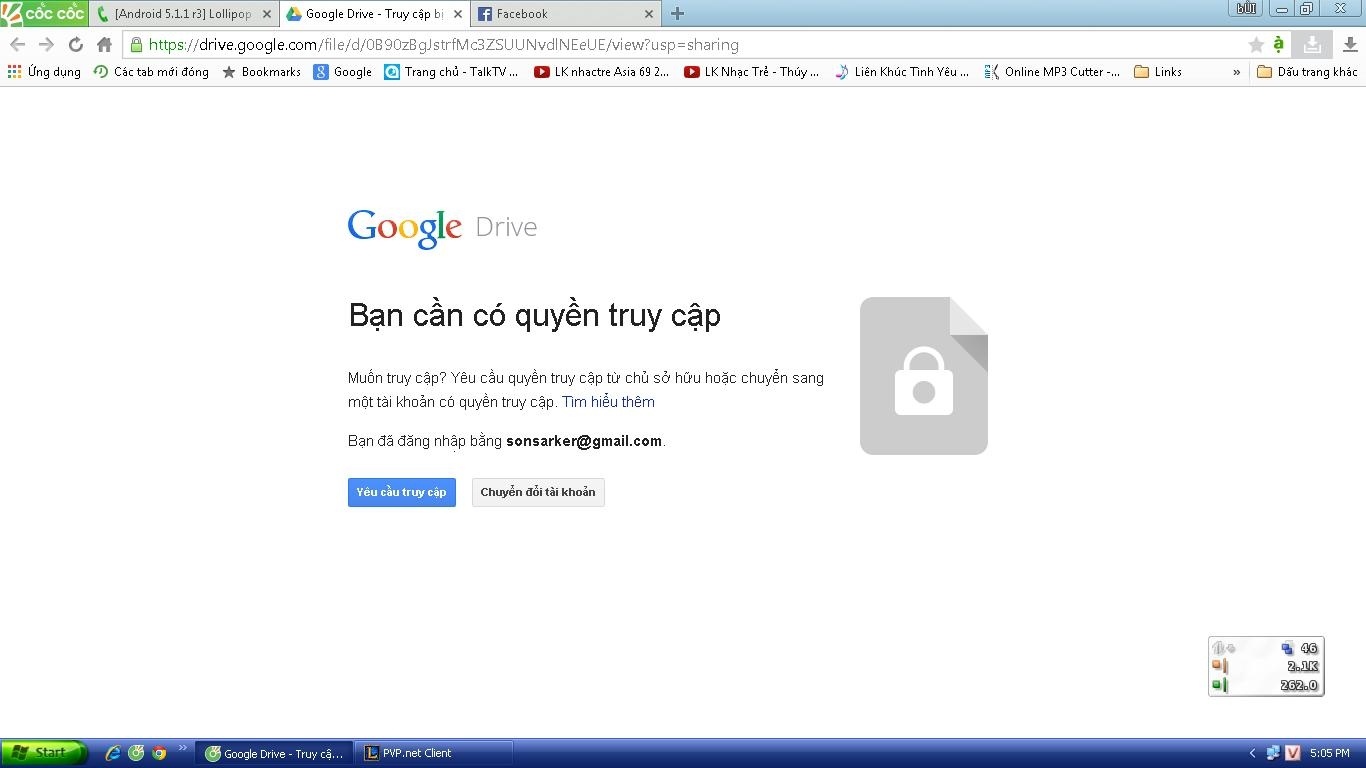The height and width of the screenshot is (768, 1366).
Task: Close the Google Drive tab
Action: pos(458,14)
